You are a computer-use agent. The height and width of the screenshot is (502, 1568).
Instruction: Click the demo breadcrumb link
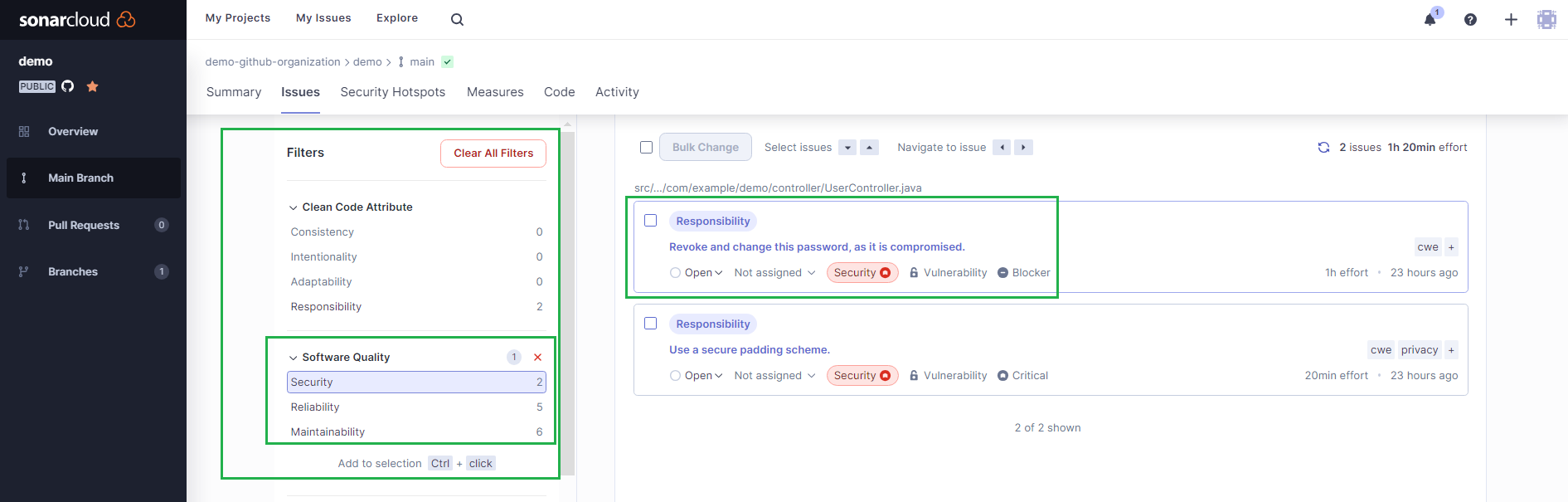(x=367, y=62)
